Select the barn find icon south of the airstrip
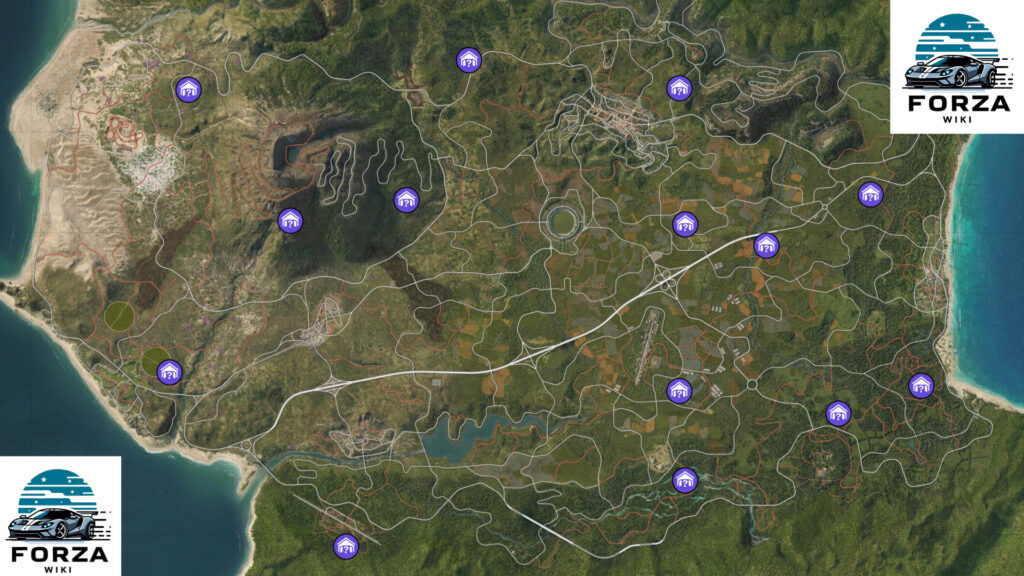Image resolution: width=1024 pixels, height=576 pixels. click(679, 391)
